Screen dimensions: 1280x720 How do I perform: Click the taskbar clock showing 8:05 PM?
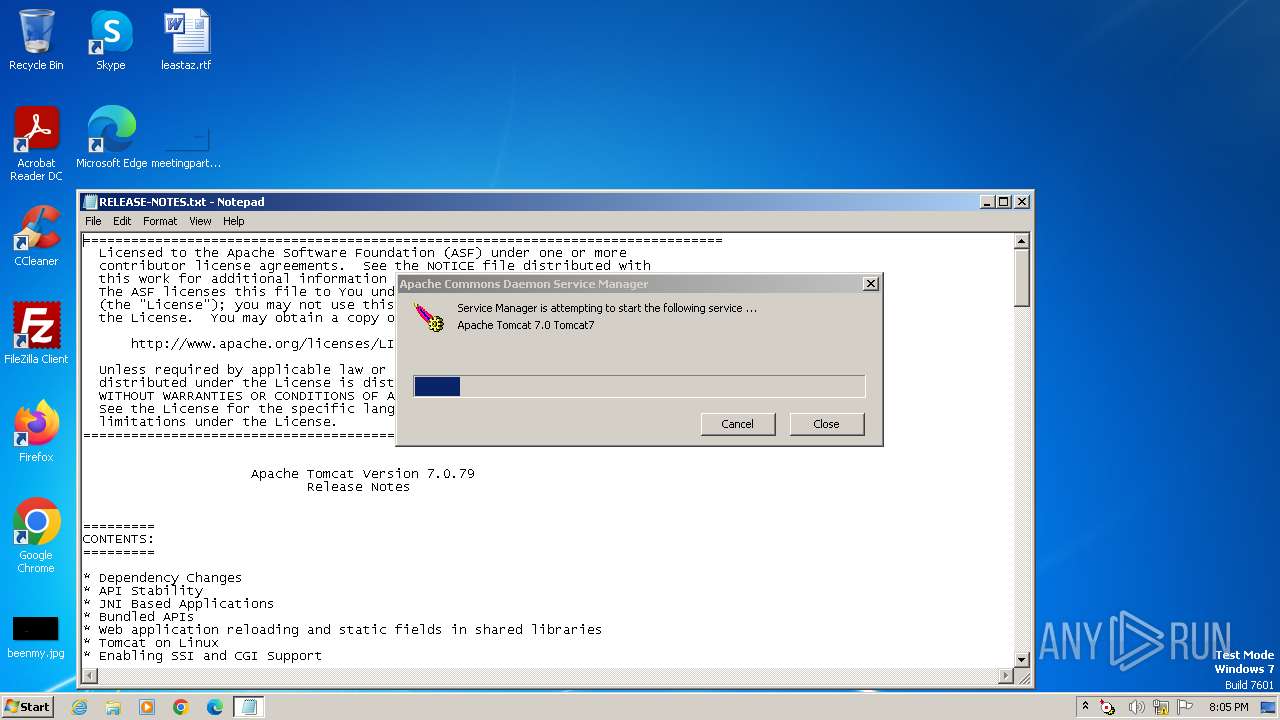pos(1229,707)
